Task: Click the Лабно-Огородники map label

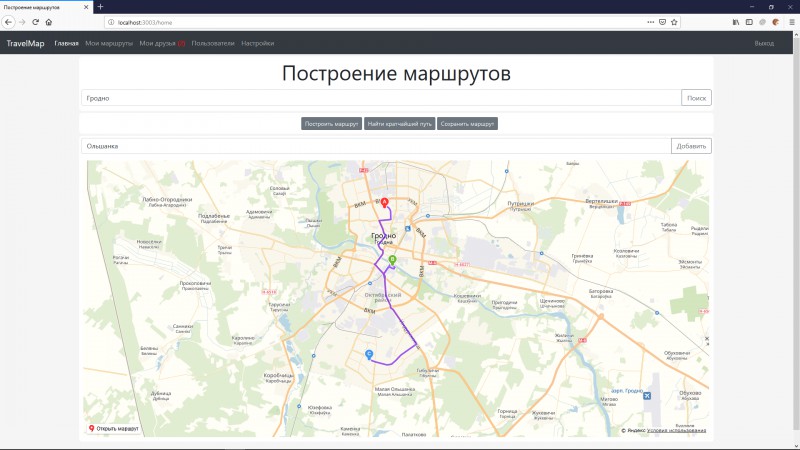Action: point(167,200)
